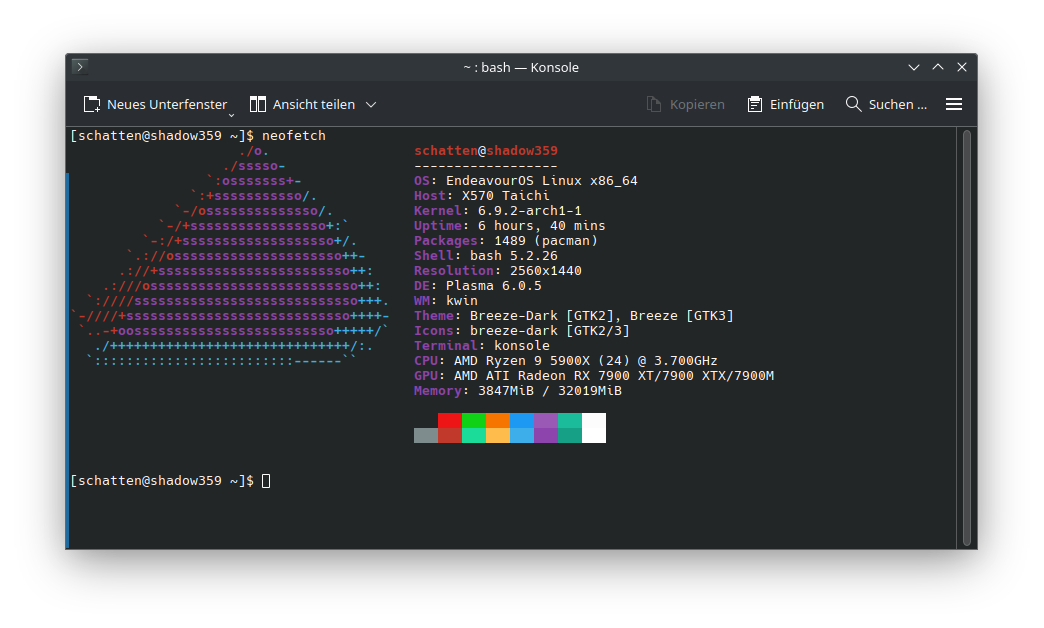Maximize the Konsole window
The image size is (1044, 628).
[x=937, y=67]
